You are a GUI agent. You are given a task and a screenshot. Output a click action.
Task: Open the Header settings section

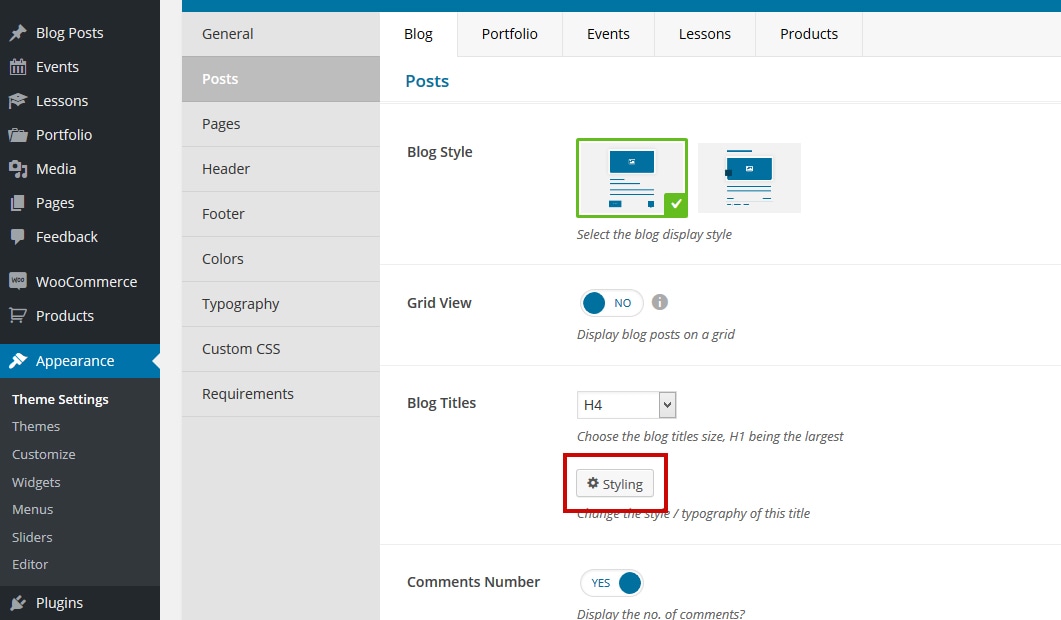[x=281, y=169]
